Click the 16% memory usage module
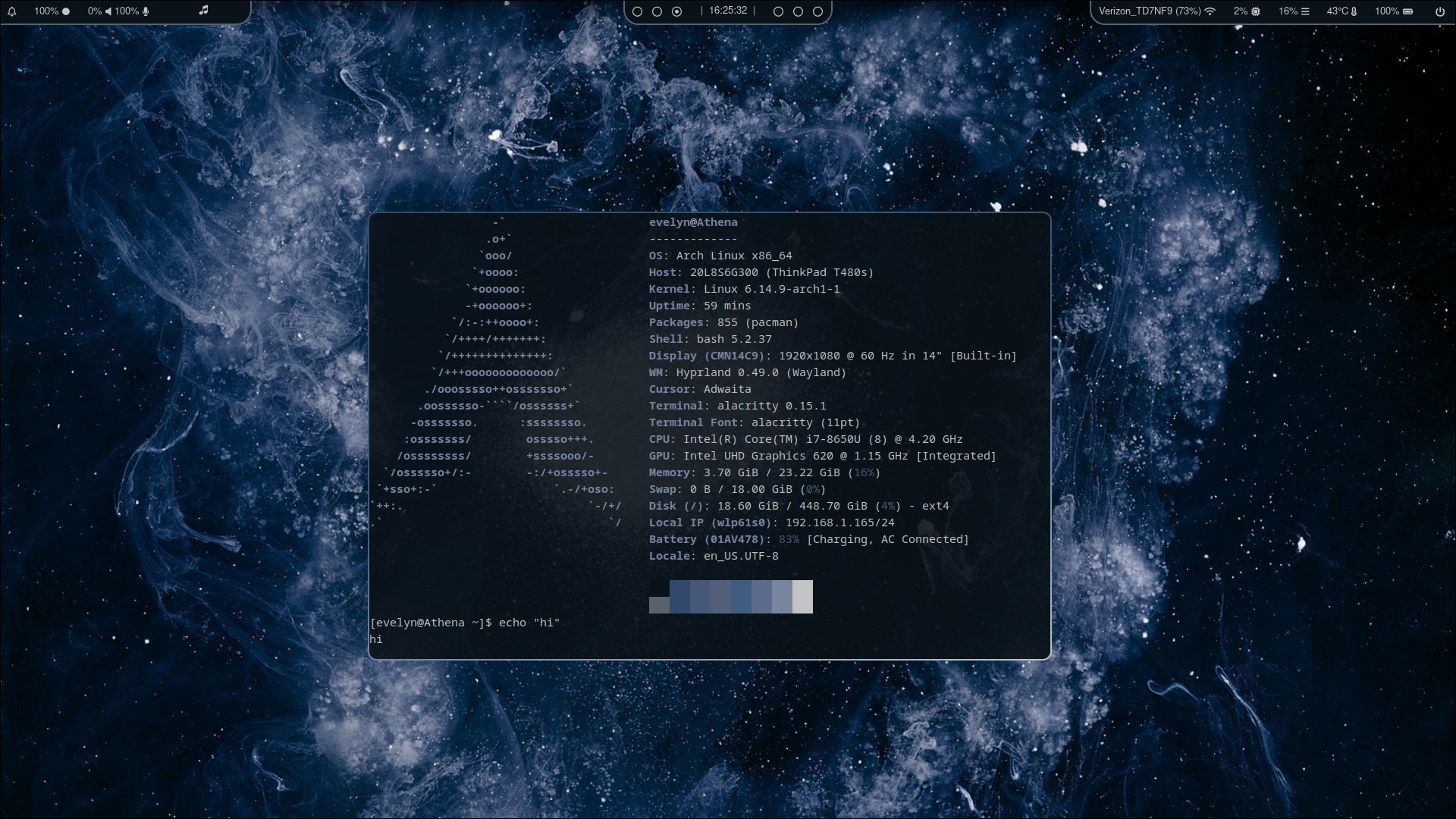This screenshot has height=819, width=1456. point(1294,11)
